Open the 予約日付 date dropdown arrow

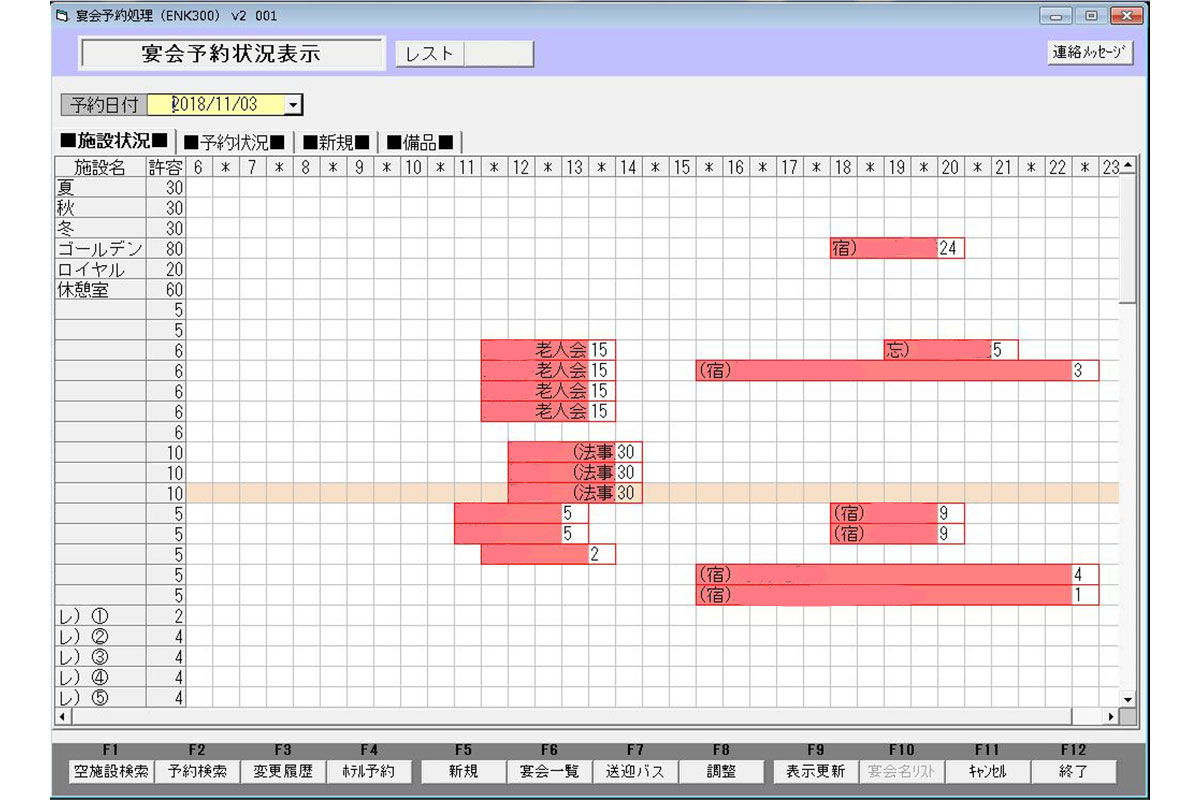292,104
